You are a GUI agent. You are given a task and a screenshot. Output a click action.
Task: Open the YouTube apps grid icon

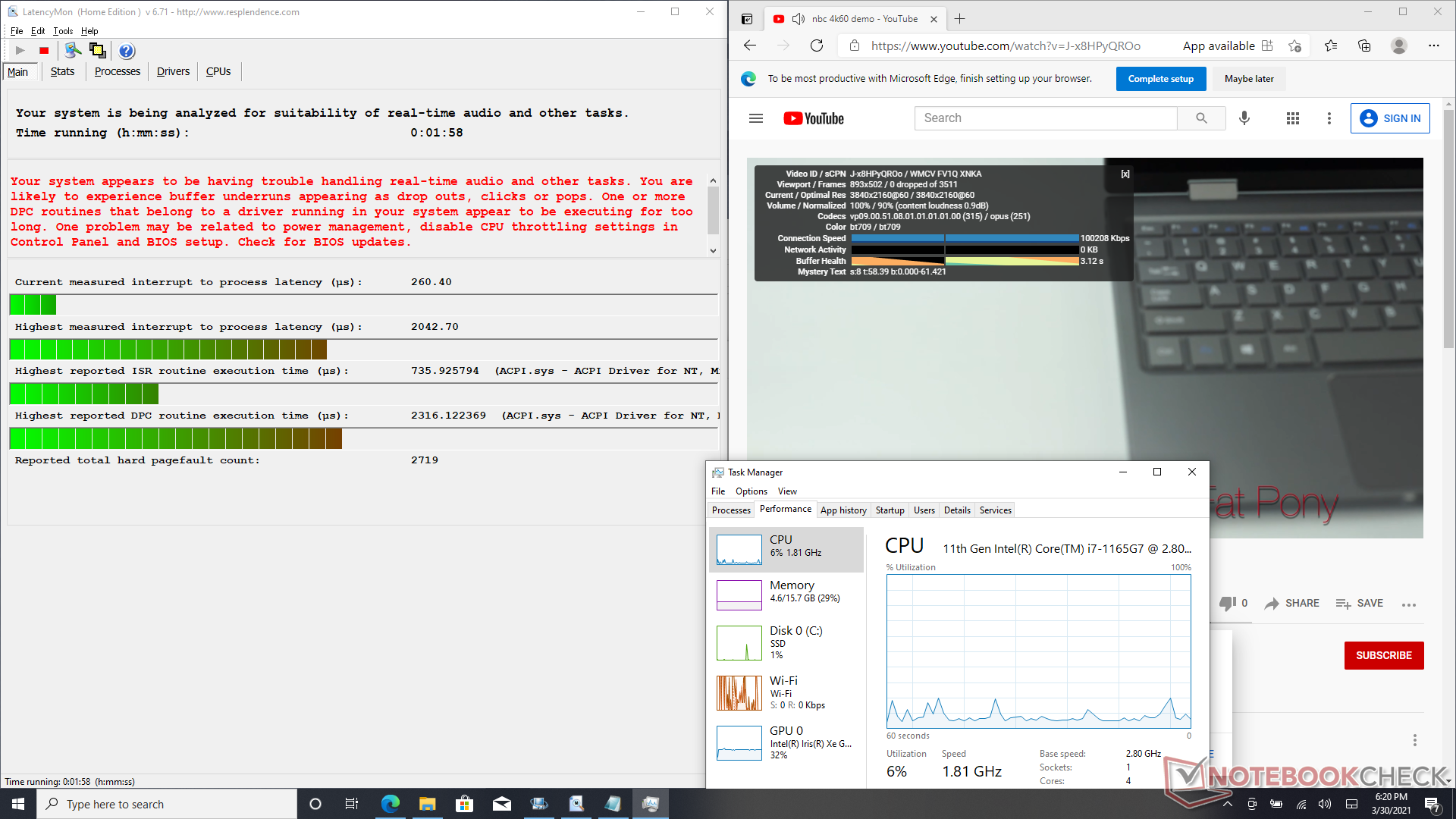1293,118
